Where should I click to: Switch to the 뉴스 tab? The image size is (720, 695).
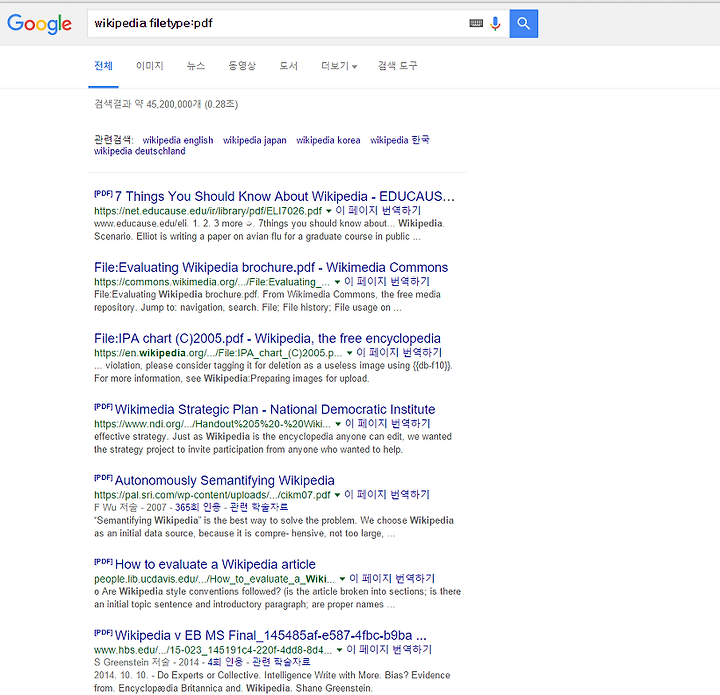[196, 66]
